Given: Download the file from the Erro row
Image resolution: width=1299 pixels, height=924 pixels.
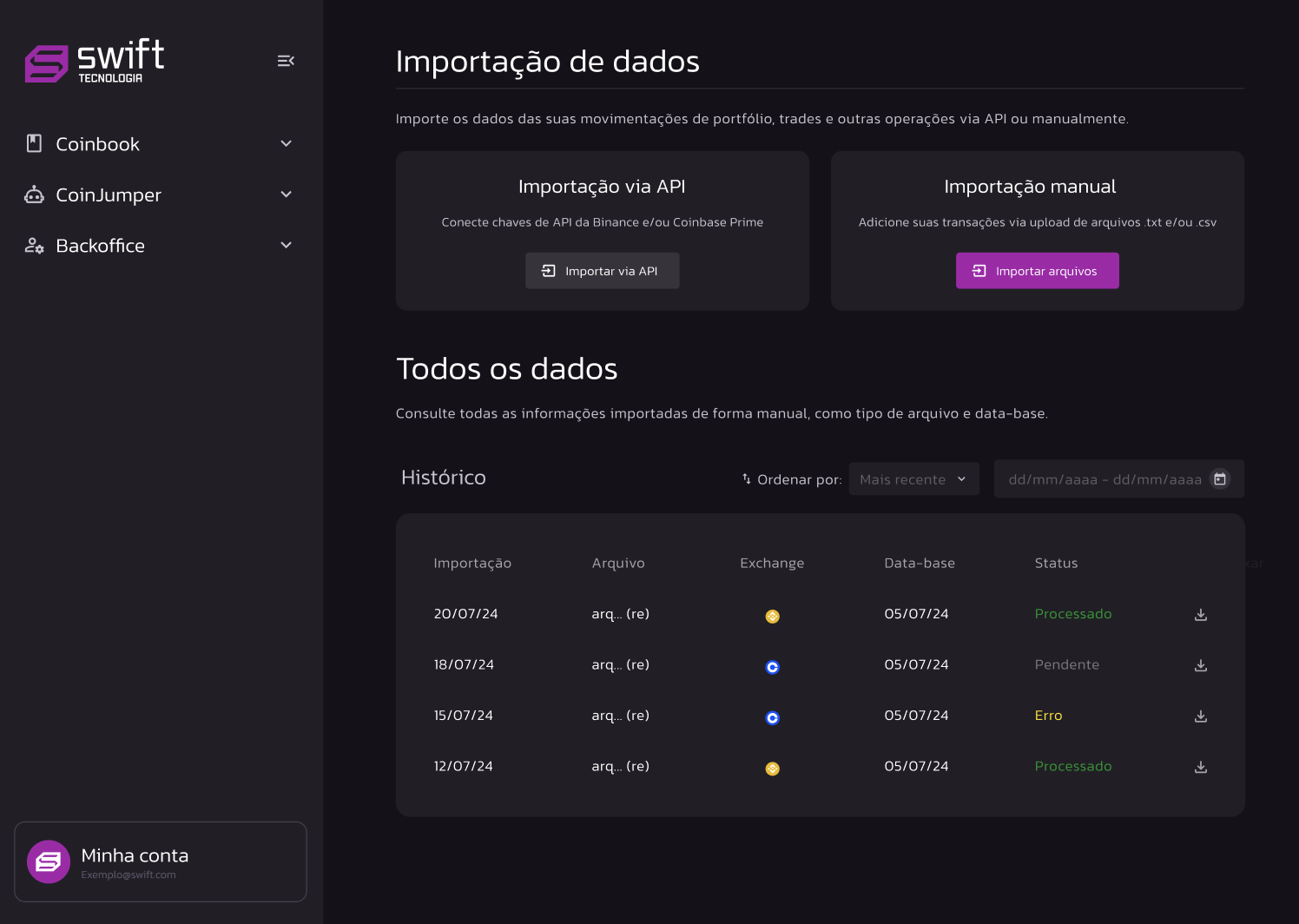Looking at the screenshot, I should (1200, 716).
